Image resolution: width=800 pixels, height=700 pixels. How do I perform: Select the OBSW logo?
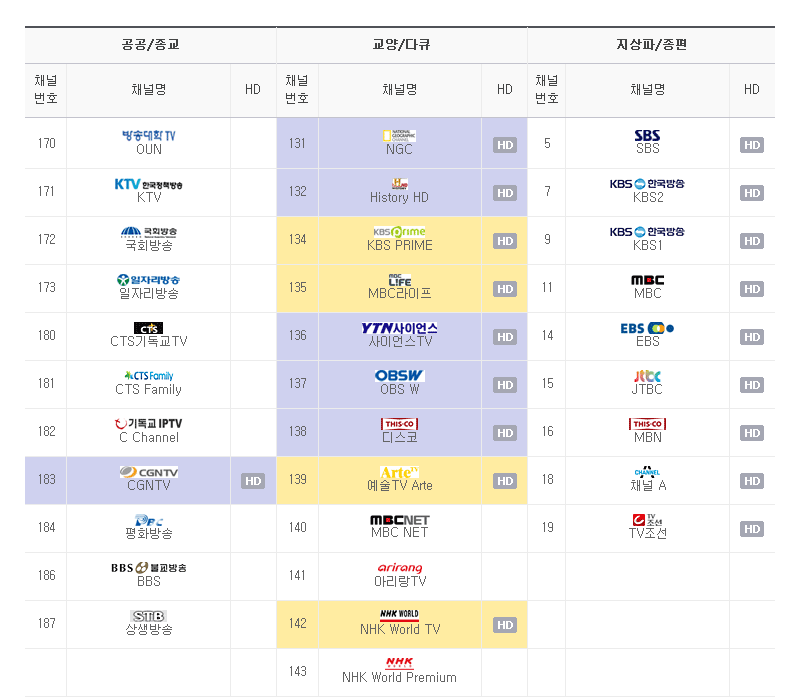point(399,376)
